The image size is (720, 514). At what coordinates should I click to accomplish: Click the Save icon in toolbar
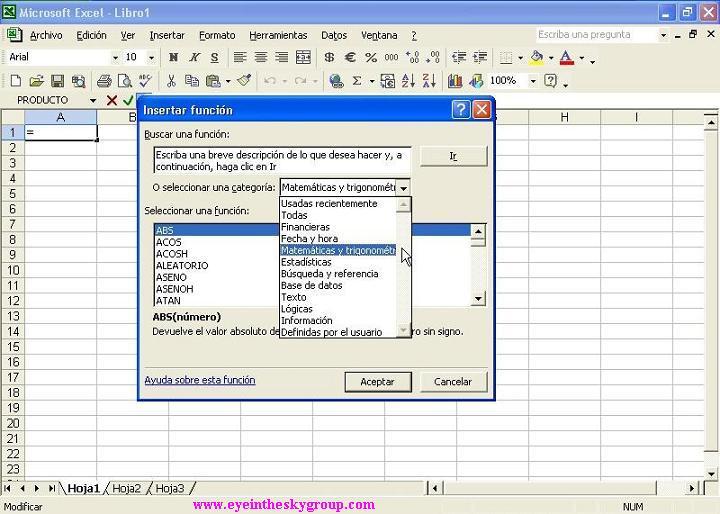click(57, 81)
